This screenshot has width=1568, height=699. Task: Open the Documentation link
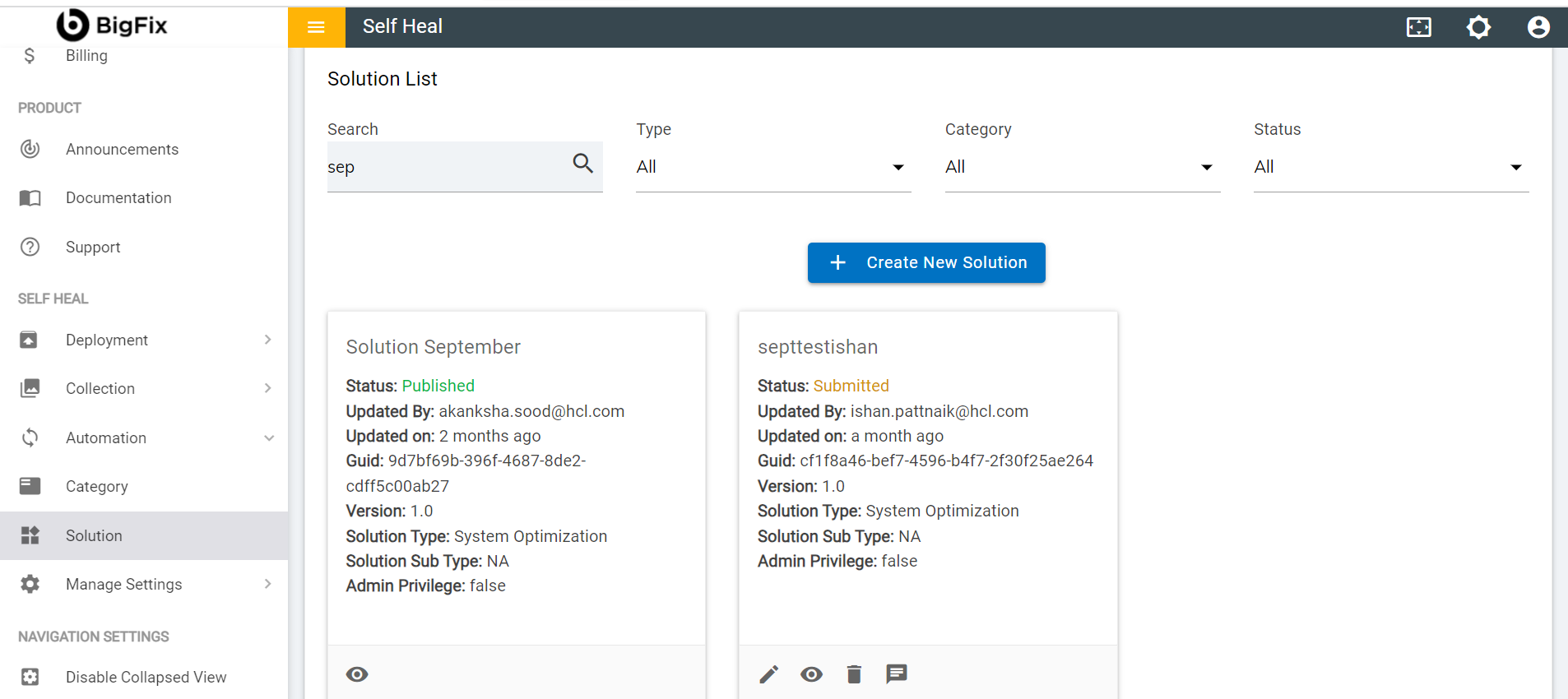pyautogui.click(x=118, y=197)
